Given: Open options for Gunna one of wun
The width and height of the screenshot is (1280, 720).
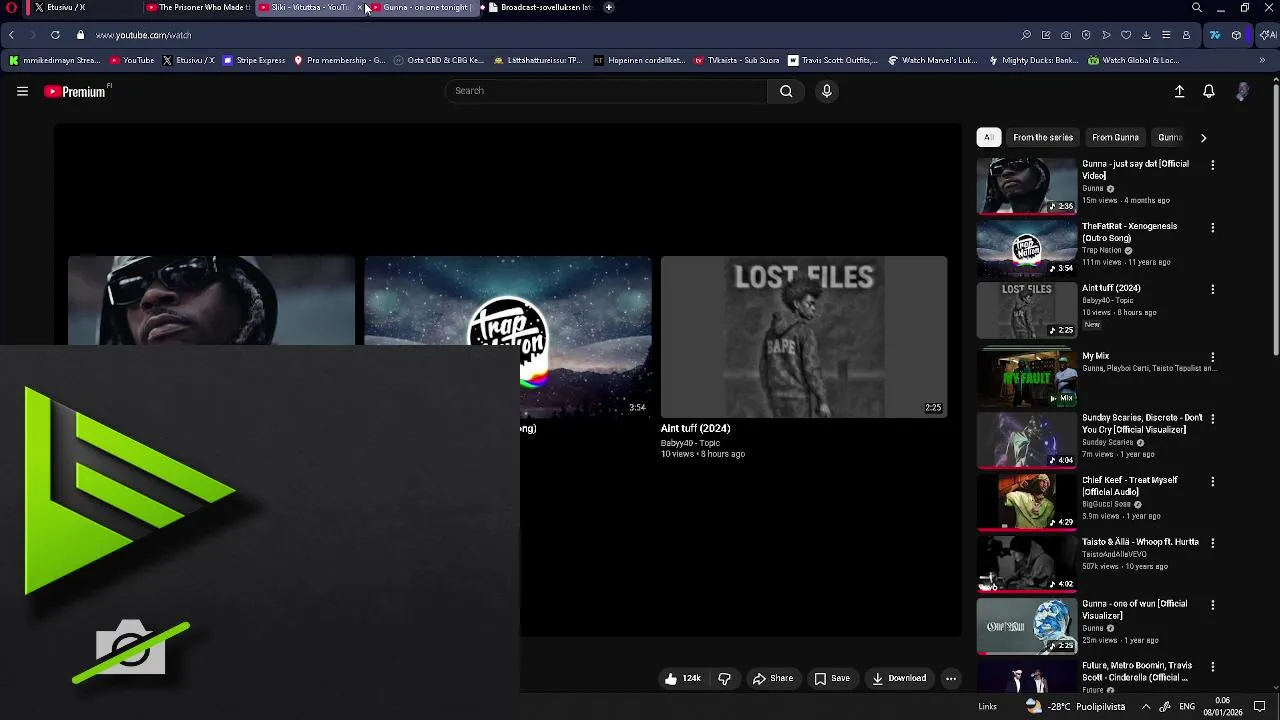Looking at the screenshot, I should pos(1213,605).
